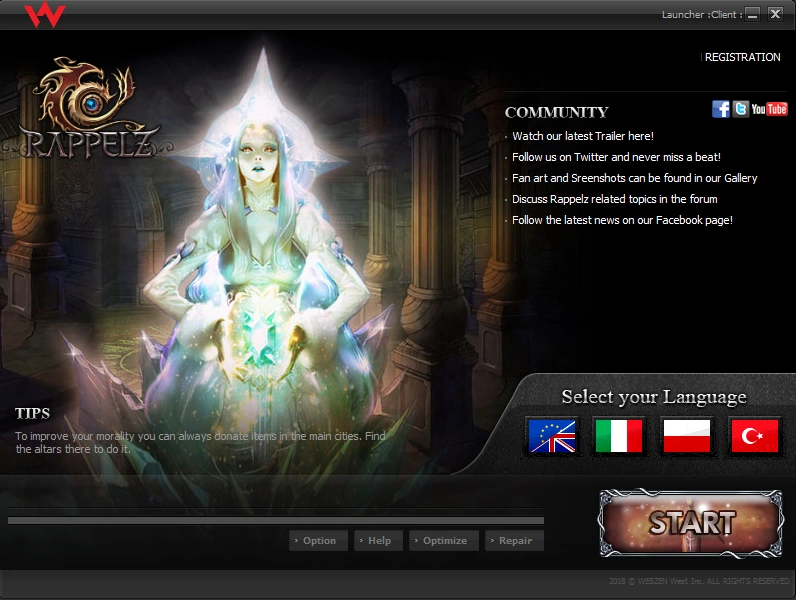The image size is (796, 600).
Task: Select English language flag
Action: click(x=552, y=436)
